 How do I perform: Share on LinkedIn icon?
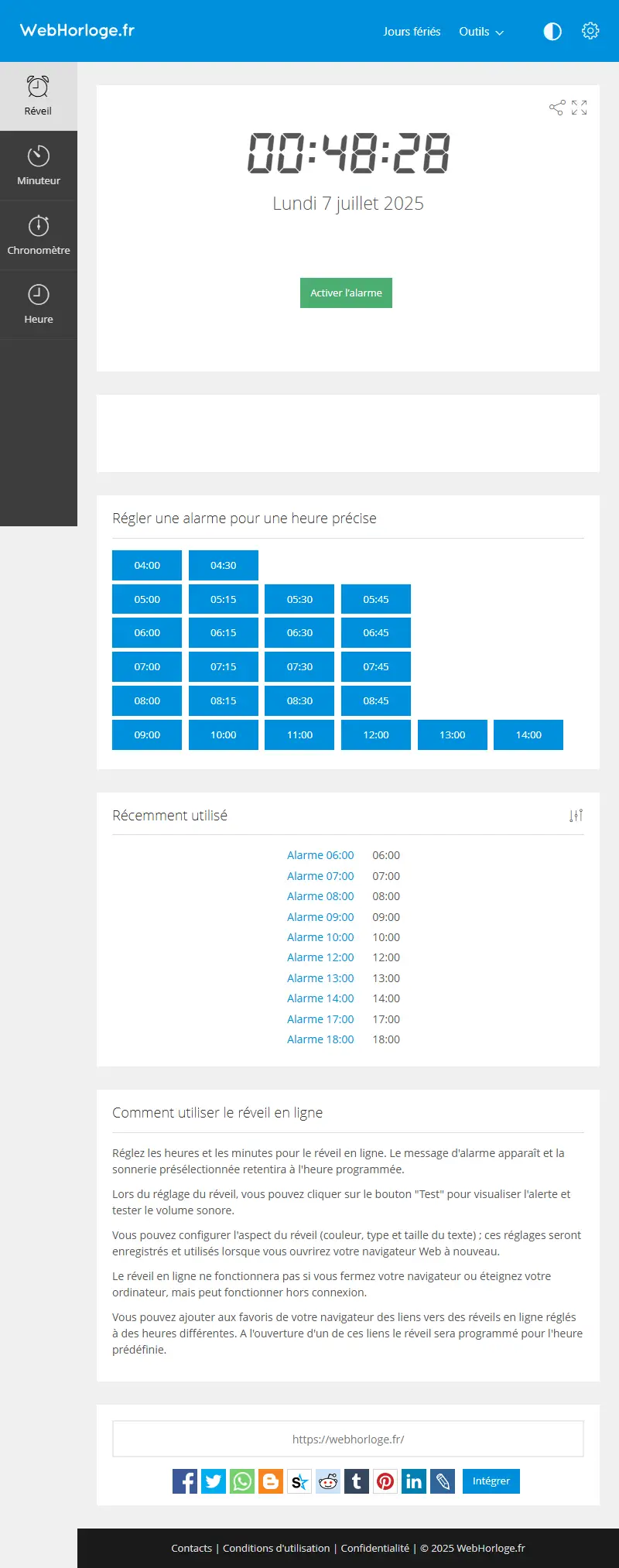click(x=414, y=1481)
